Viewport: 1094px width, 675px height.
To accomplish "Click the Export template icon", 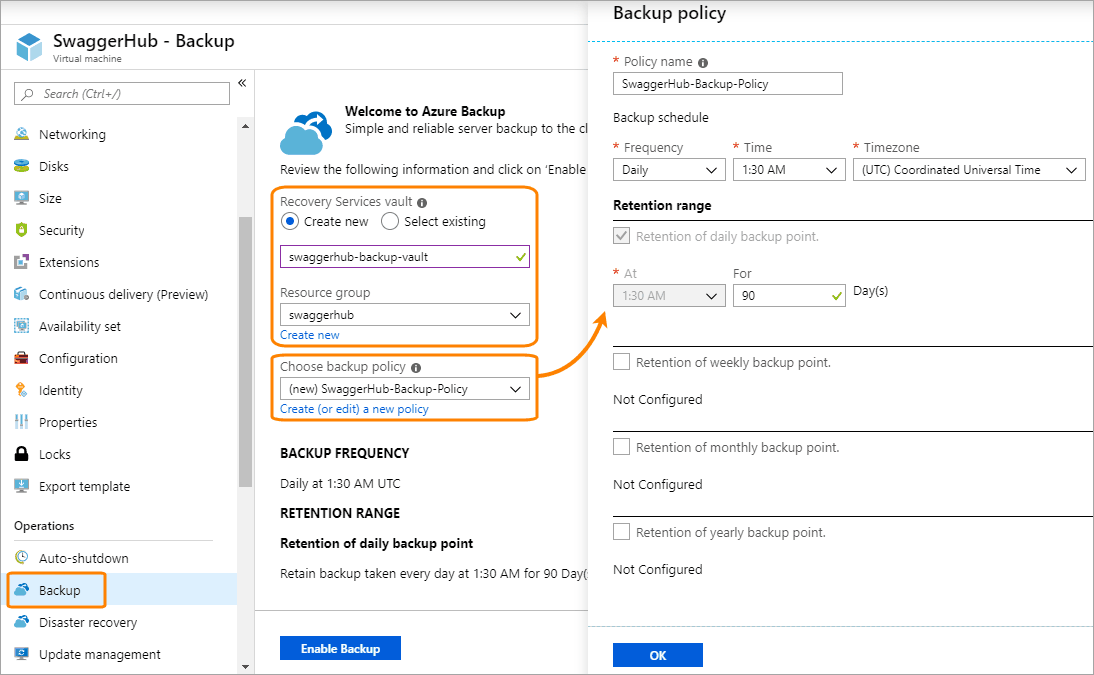I will click(22, 486).
